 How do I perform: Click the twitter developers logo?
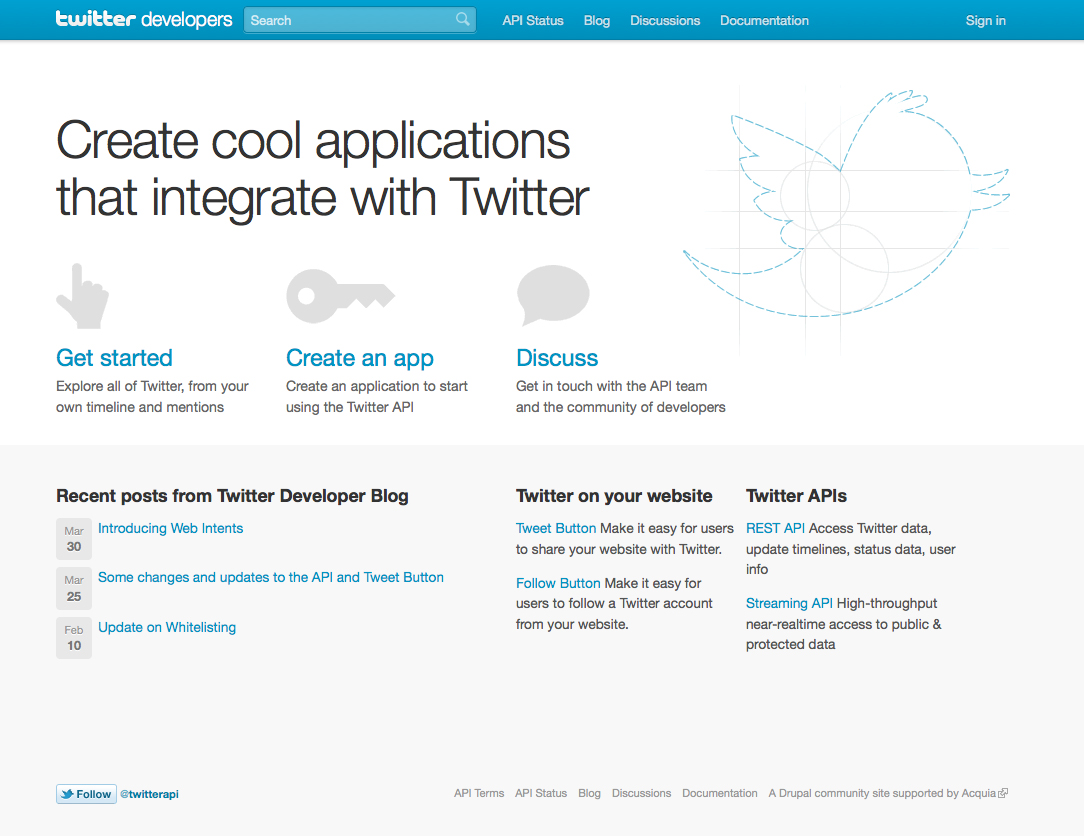coord(143,19)
